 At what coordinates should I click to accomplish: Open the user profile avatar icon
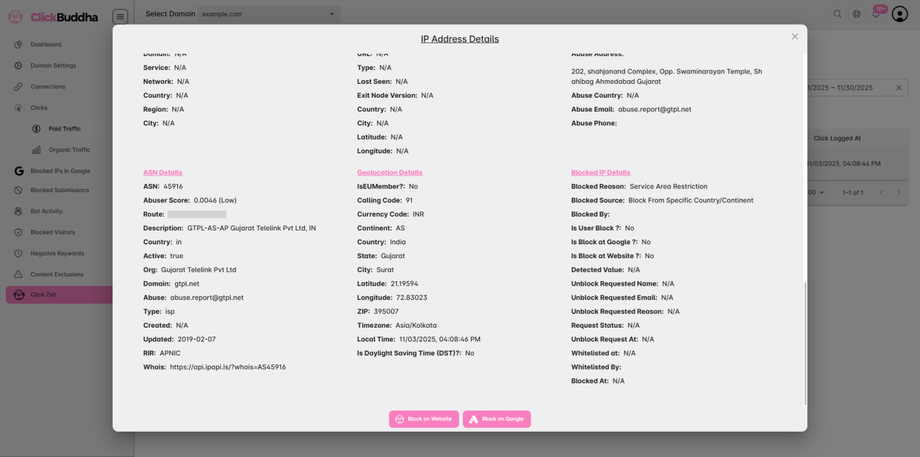(899, 14)
